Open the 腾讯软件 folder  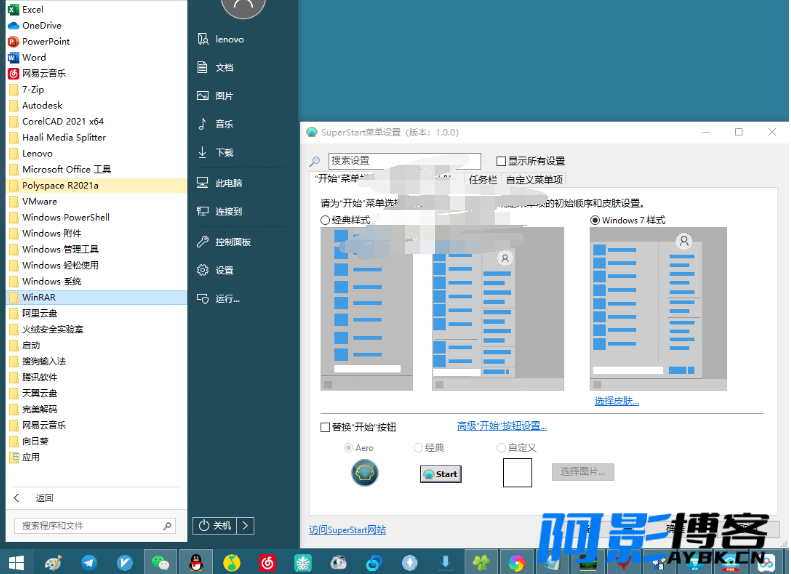pyautogui.click(x=96, y=377)
